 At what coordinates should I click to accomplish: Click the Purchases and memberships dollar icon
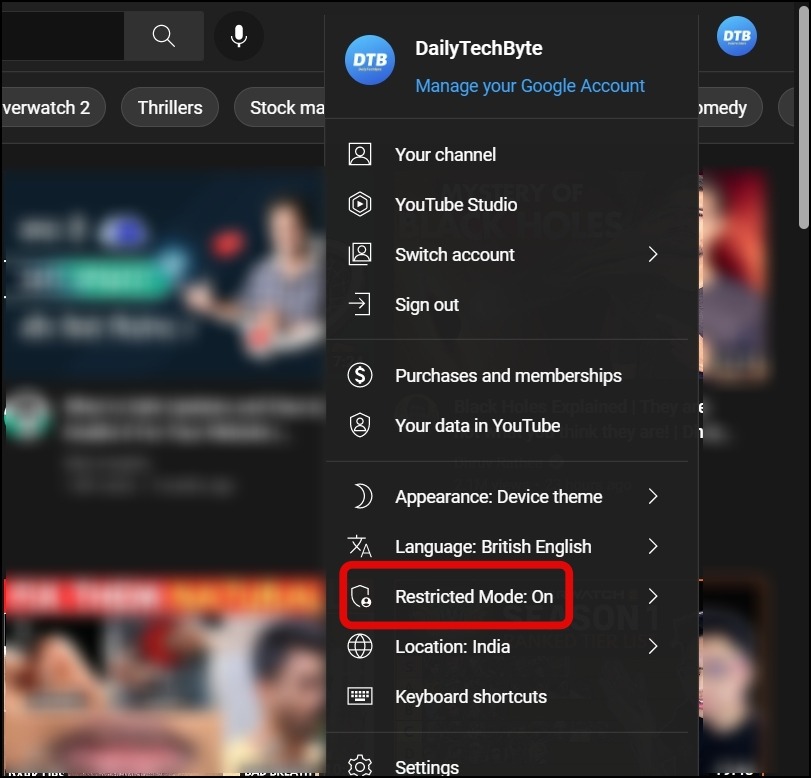360,375
